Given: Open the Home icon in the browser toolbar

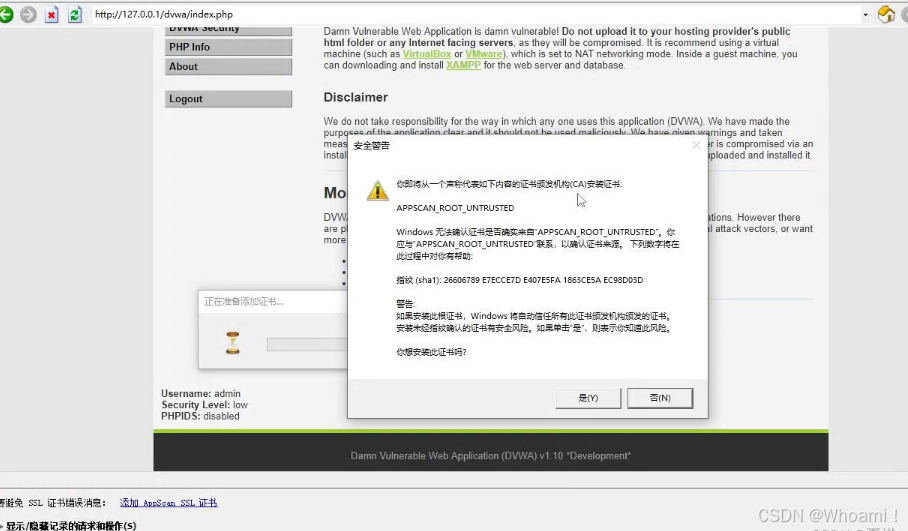Looking at the screenshot, I should pyautogui.click(x=887, y=14).
